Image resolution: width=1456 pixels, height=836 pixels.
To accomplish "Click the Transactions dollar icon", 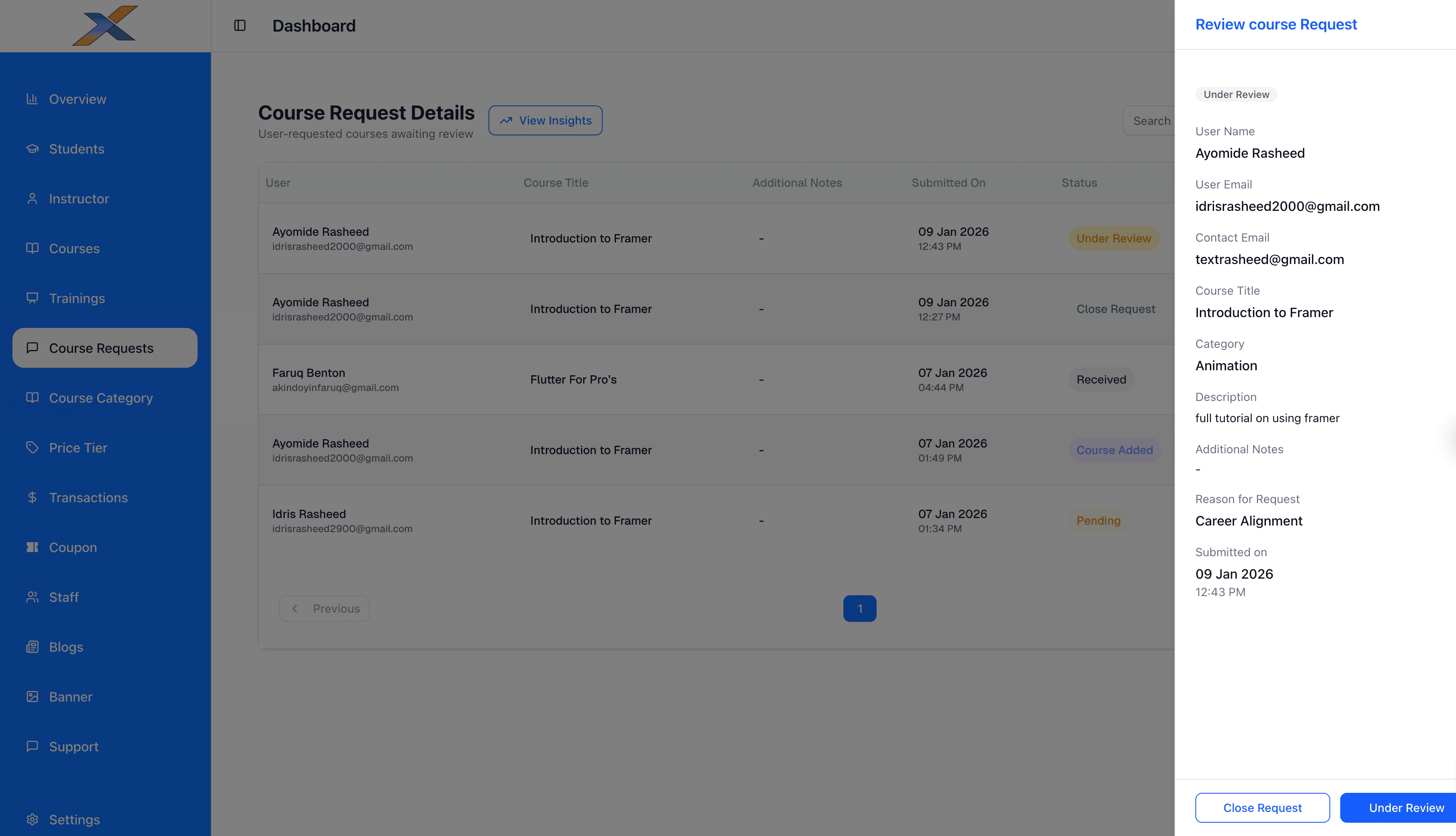I will (32, 497).
